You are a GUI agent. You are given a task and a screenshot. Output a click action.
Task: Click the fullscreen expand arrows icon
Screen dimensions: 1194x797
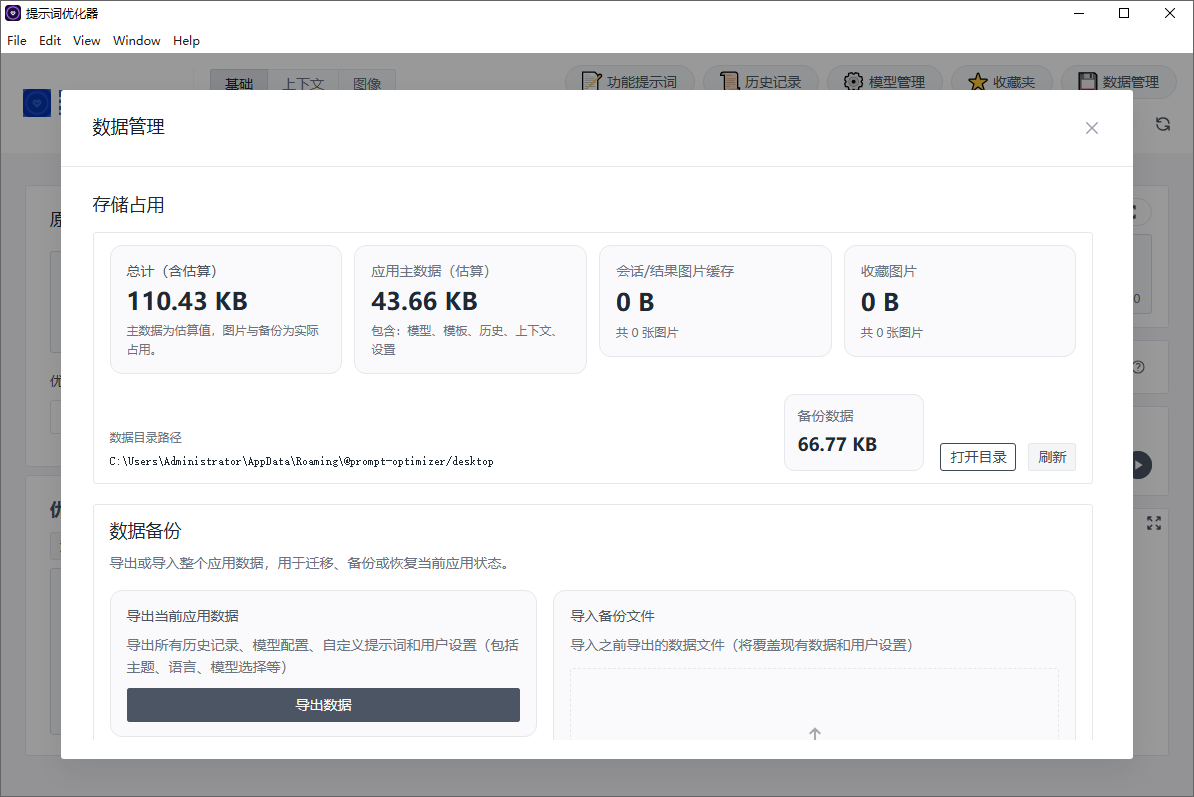coord(1154,523)
